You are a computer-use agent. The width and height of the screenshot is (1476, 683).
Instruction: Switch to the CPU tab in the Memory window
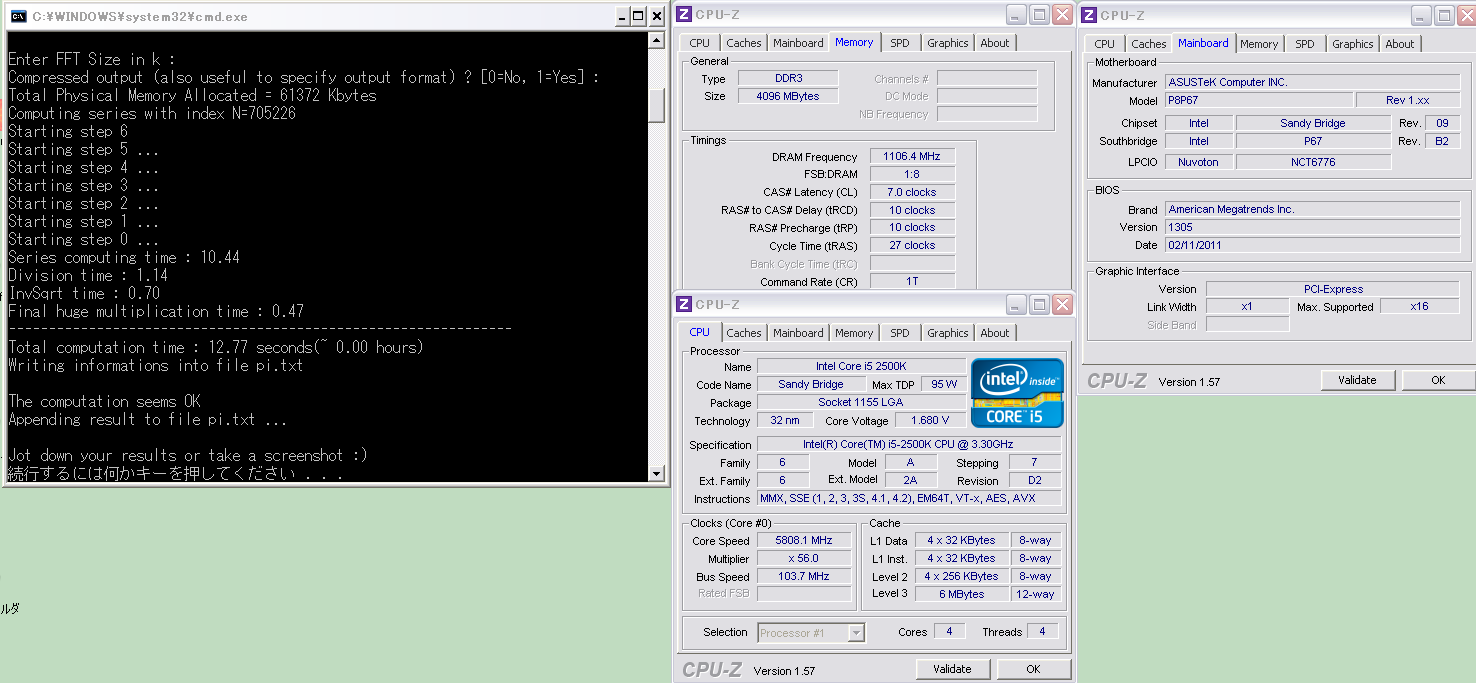[700, 43]
